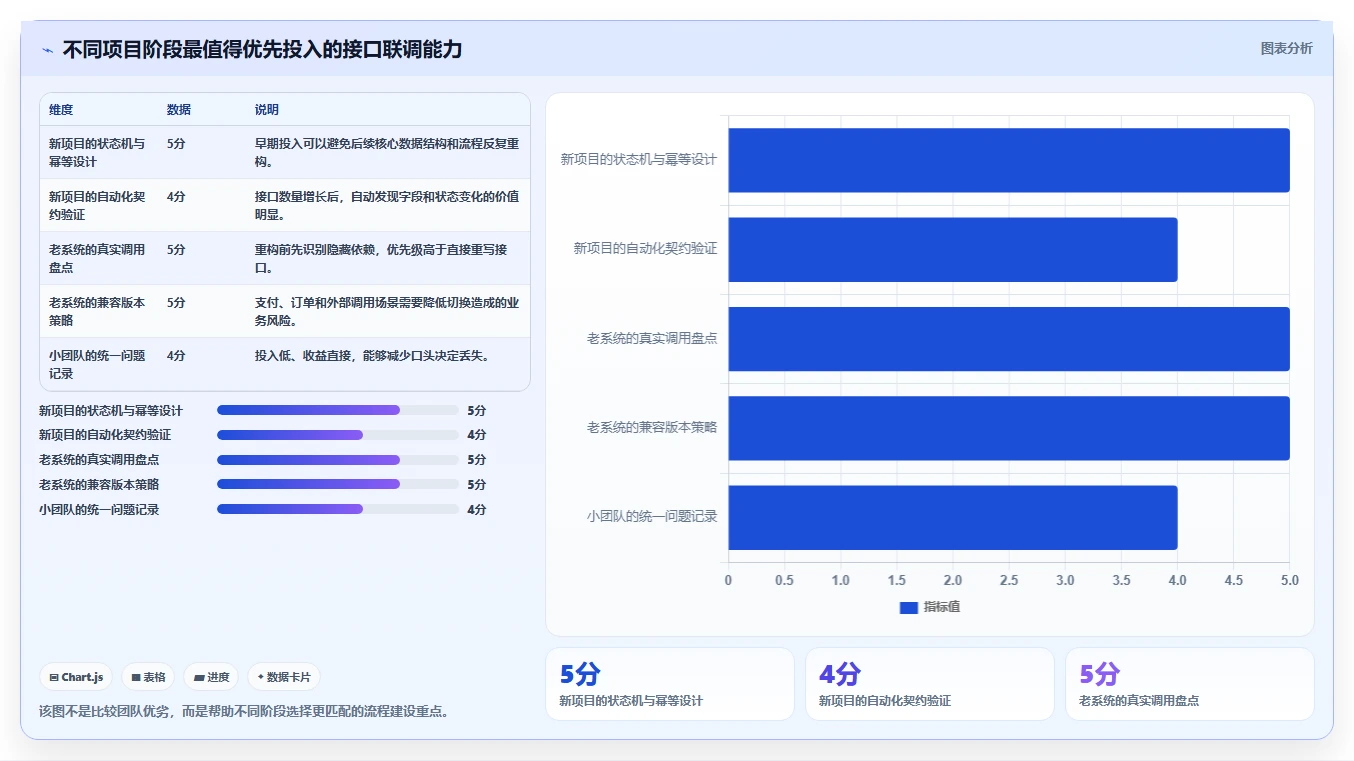
Task: Click the footnote text 该图不是比较团队优劣
Action: click(x=244, y=712)
